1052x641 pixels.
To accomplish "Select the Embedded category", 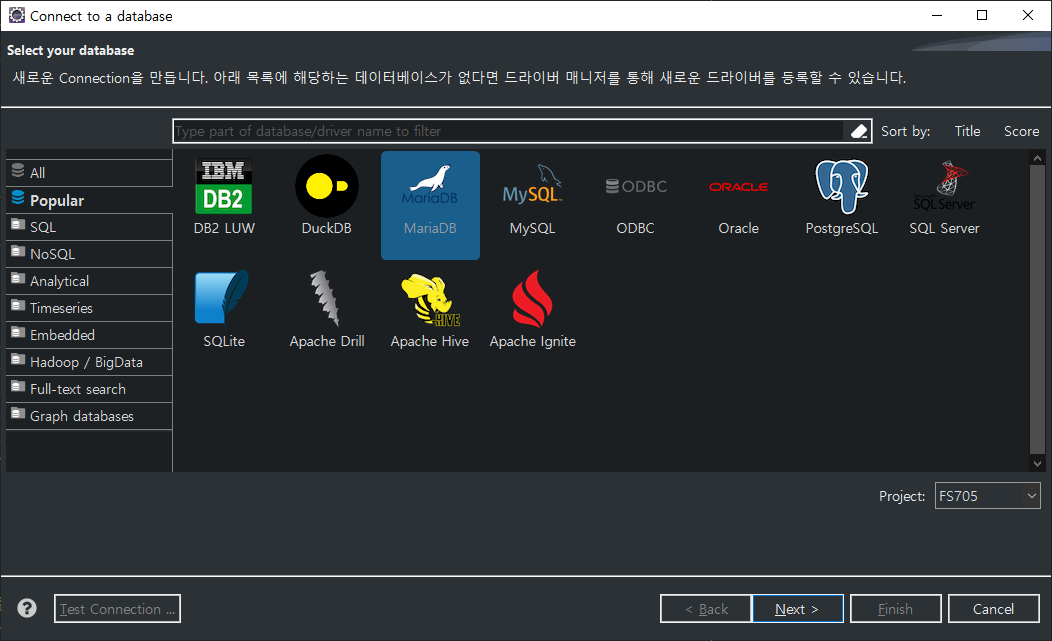I will (89, 334).
